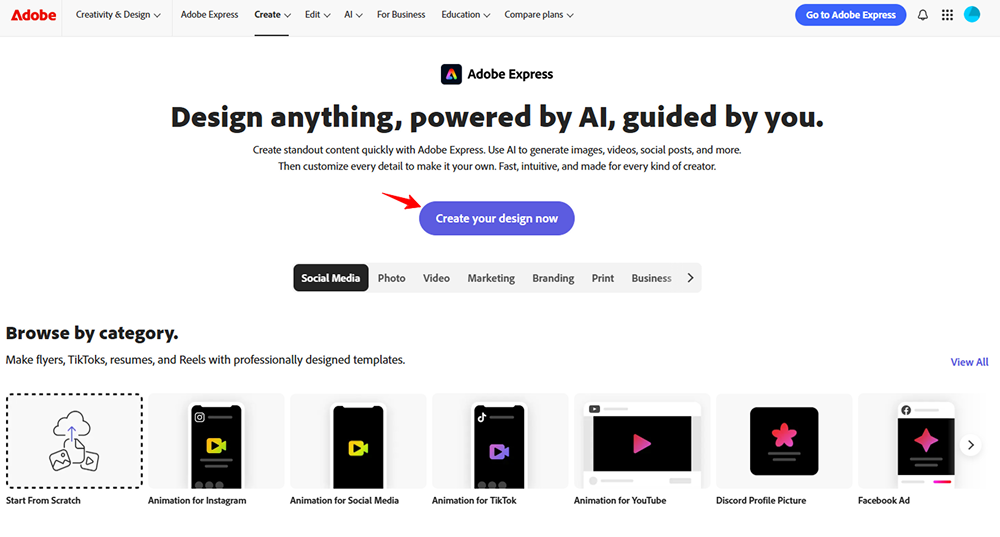Click the Adobe Express logo icon
Image resolution: width=1000 pixels, height=537 pixels.
(x=451, y=74)
